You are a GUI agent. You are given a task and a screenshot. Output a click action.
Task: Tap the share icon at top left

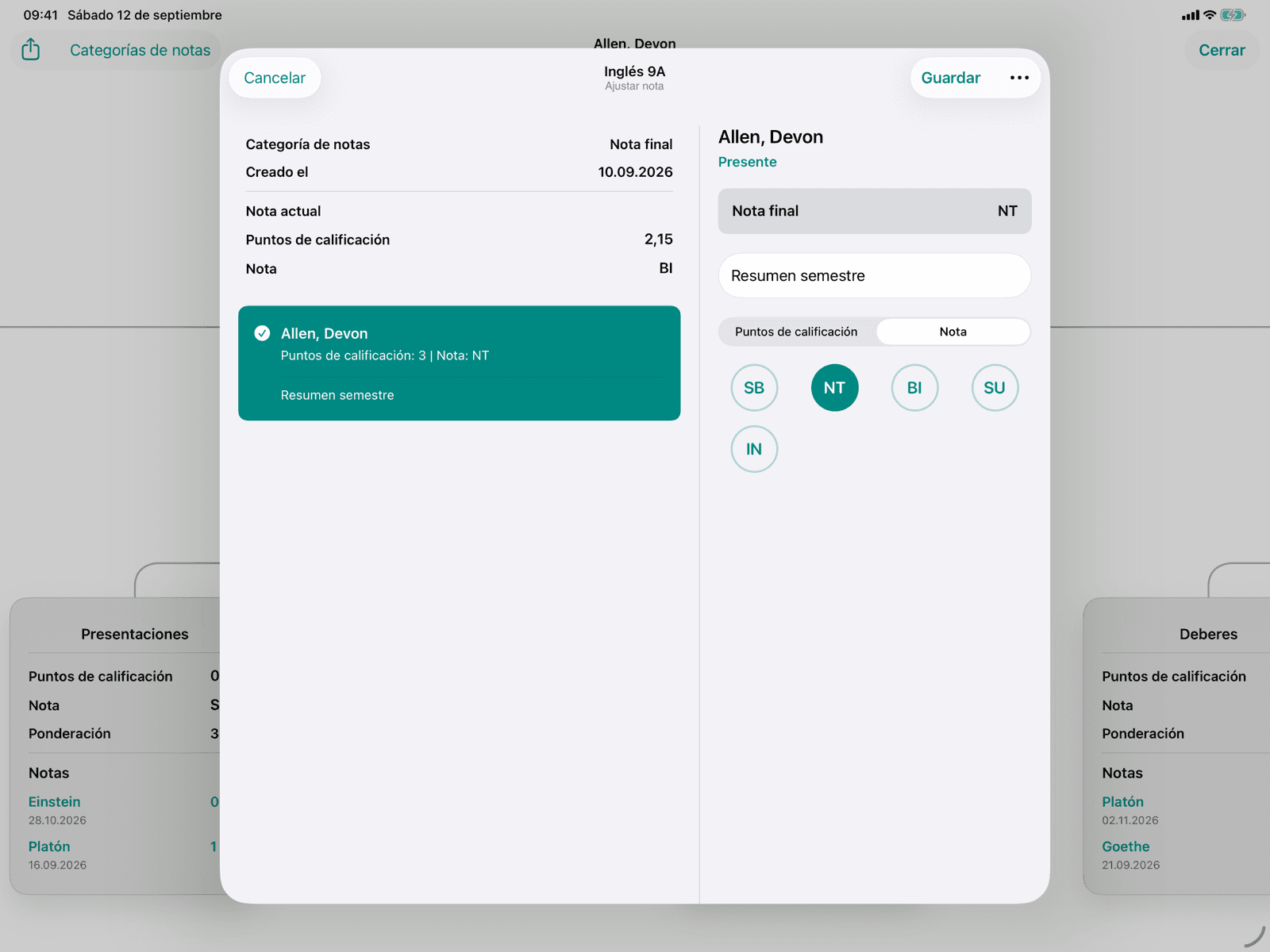coord(31,49)
